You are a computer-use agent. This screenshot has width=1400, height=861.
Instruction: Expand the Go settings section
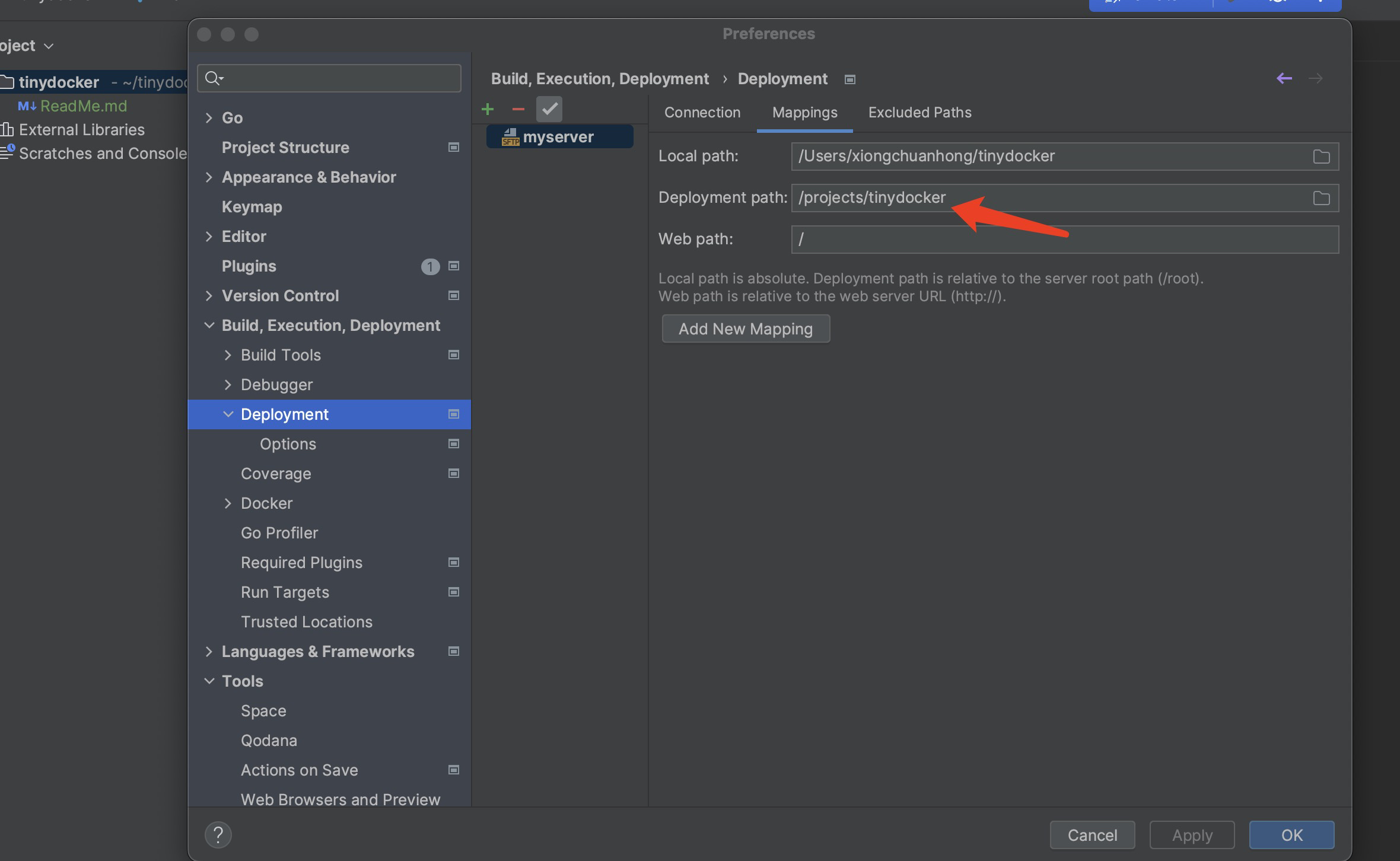pos(209,118)
